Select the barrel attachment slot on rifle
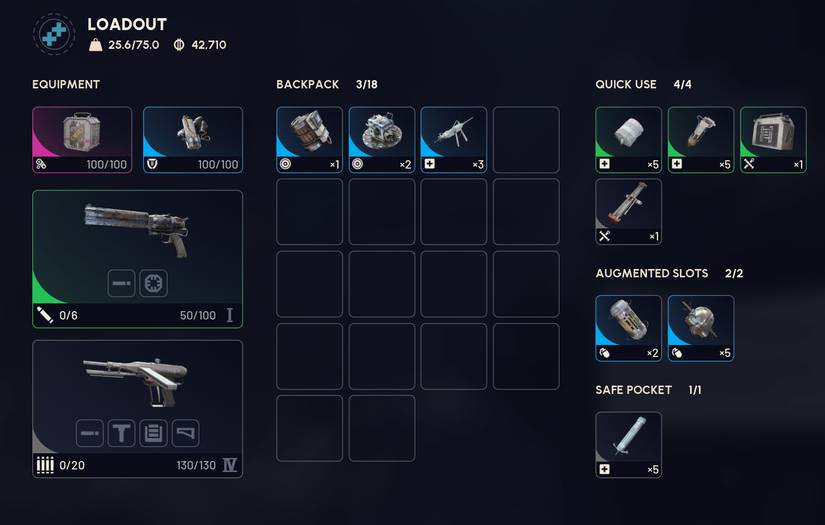Viewport: 825px width, 525px height. click(89, 433)
